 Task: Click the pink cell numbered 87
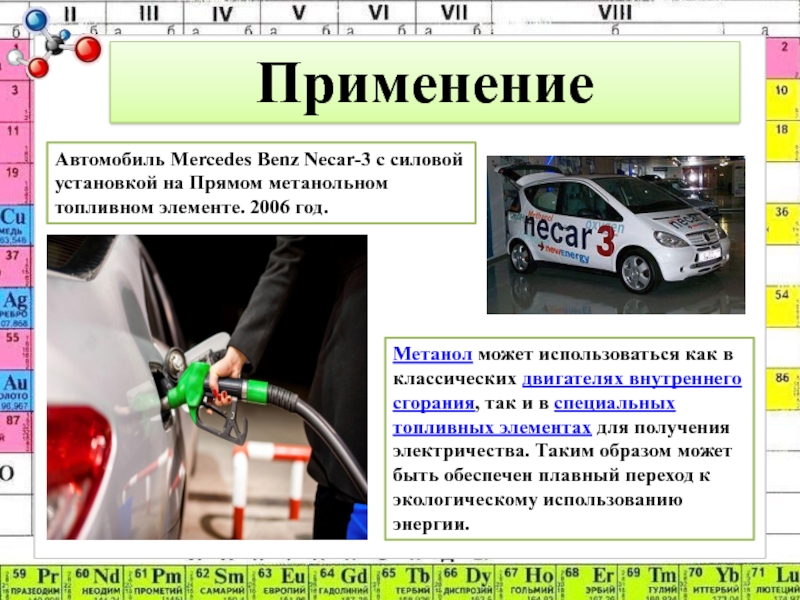coord(15,433)
